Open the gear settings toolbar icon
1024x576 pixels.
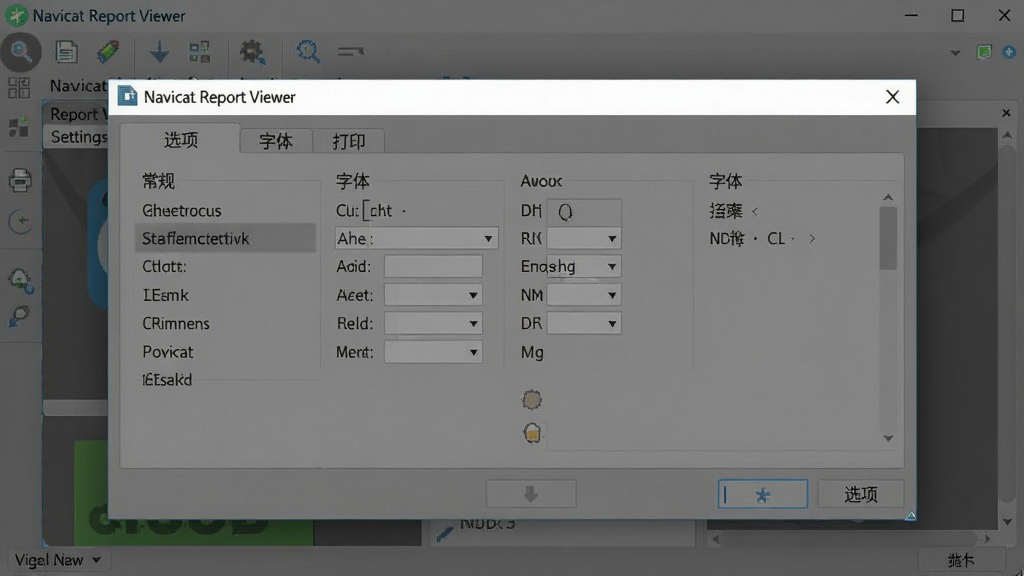(x=252, y=52)
